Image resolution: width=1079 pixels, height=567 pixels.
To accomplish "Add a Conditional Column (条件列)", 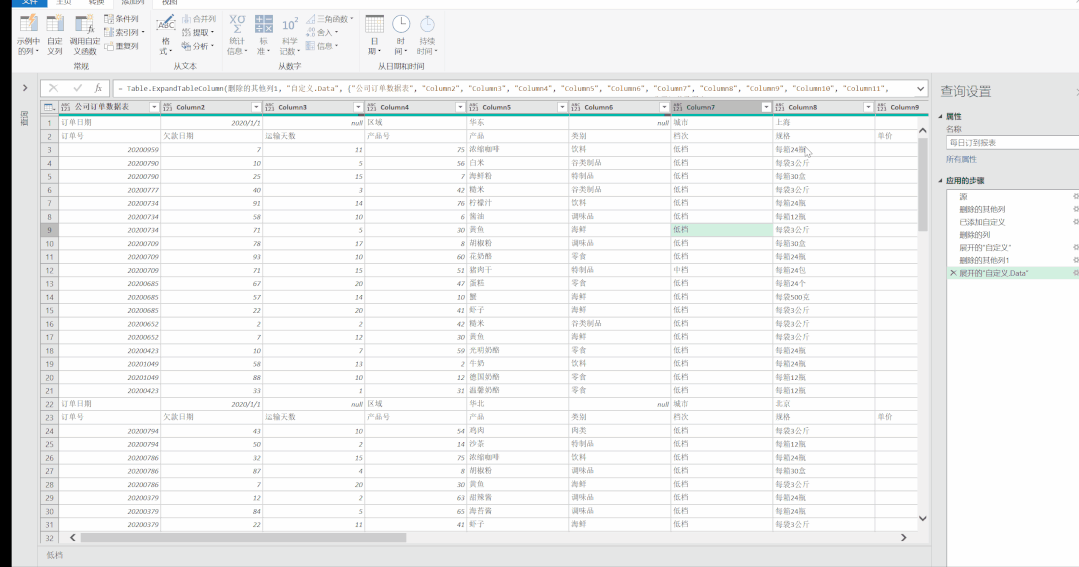I will tap(121, 19).
